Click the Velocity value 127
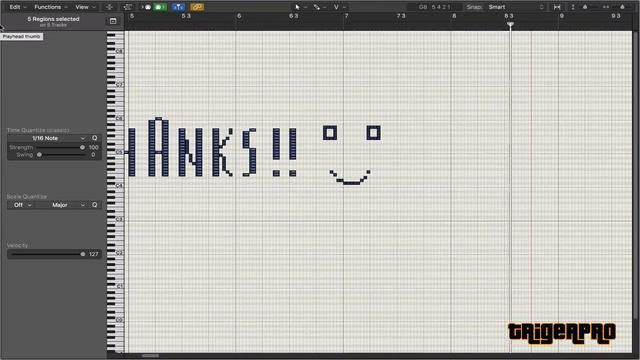Screen dimensions: 640x360 (x=93, y=254)
